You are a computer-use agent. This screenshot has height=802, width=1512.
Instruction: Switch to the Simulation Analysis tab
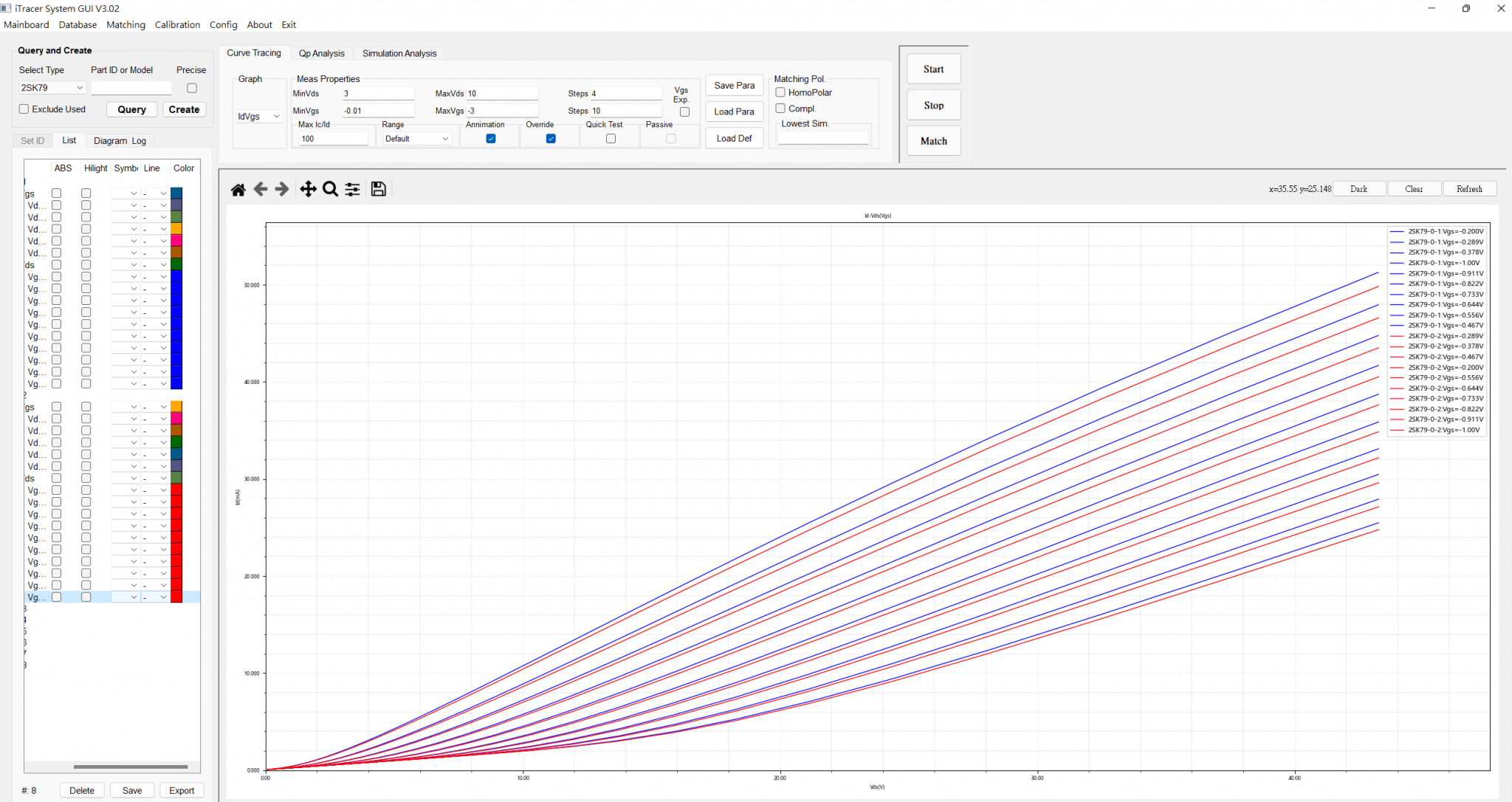tap(399, 53)
